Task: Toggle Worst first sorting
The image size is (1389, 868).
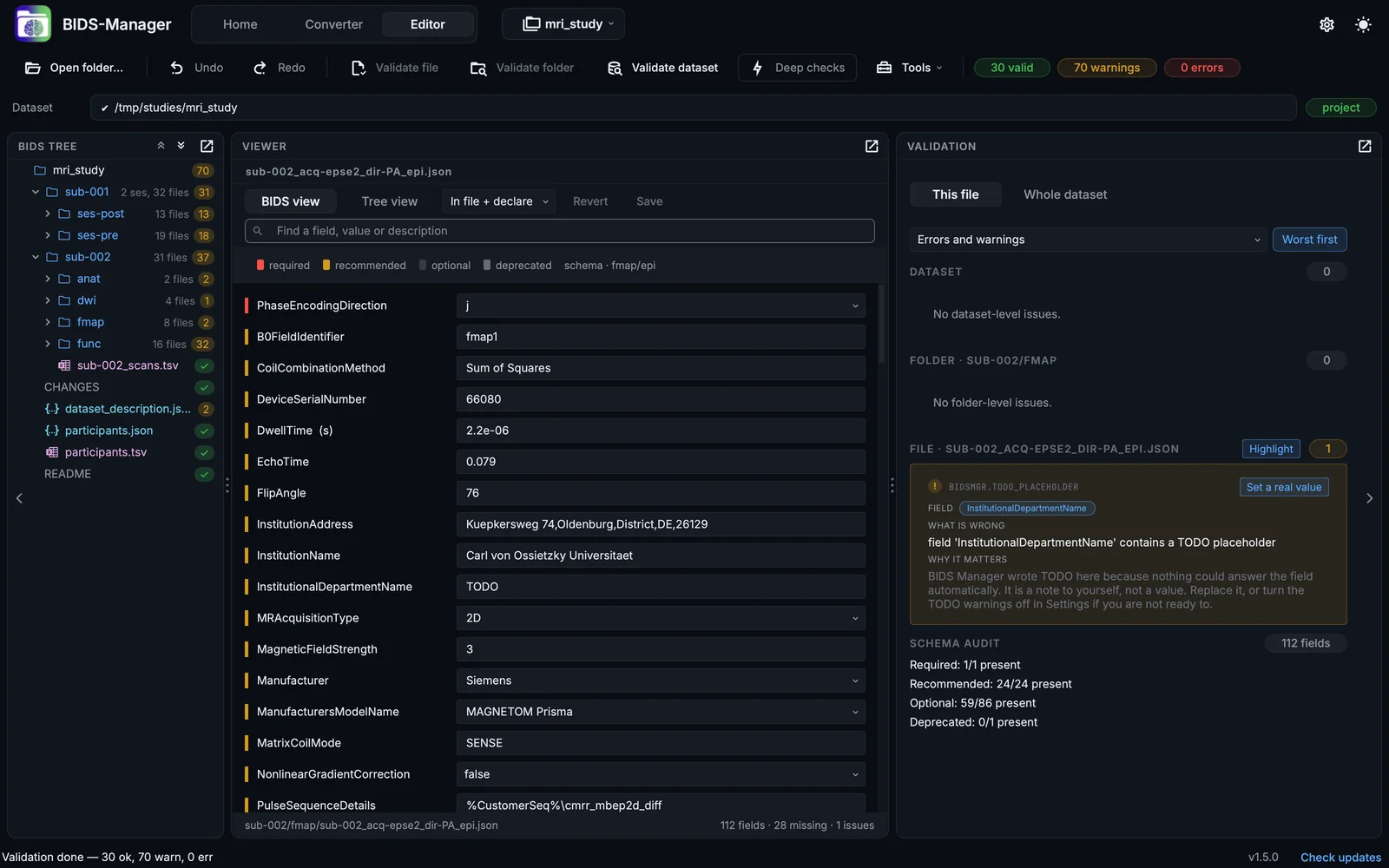Action: pyautogui.click(x=1309, y=240)
